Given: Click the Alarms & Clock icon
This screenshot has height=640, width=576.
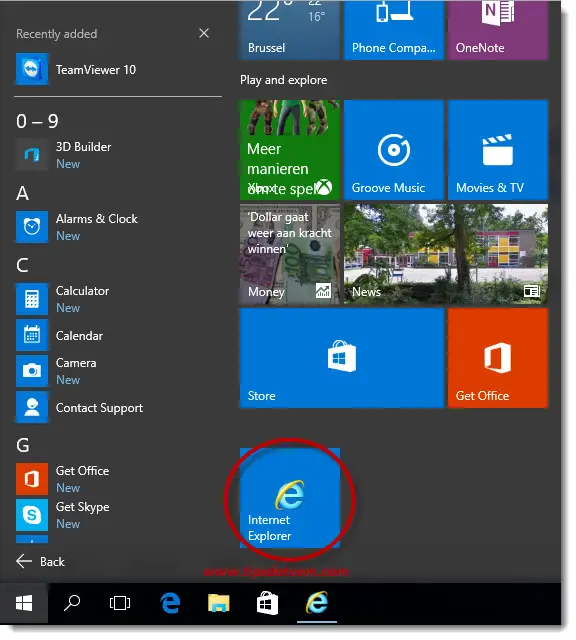Looking at the screenshot, I should [32, 227].
